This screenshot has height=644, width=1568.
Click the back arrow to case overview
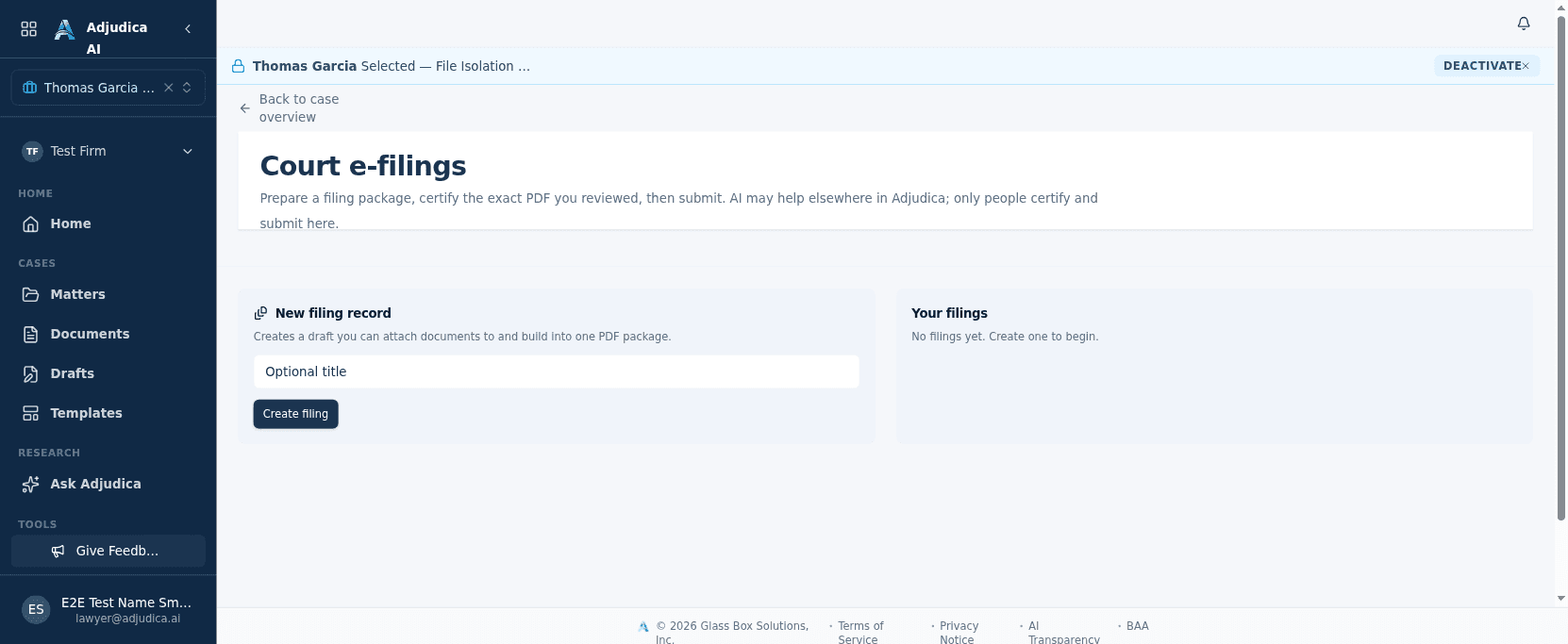pos(245,108)
